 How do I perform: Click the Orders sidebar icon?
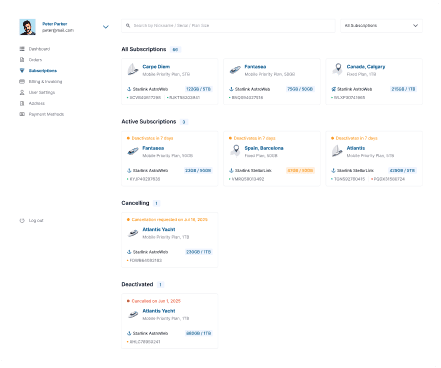pyautogui.click(x=22, y=60)
